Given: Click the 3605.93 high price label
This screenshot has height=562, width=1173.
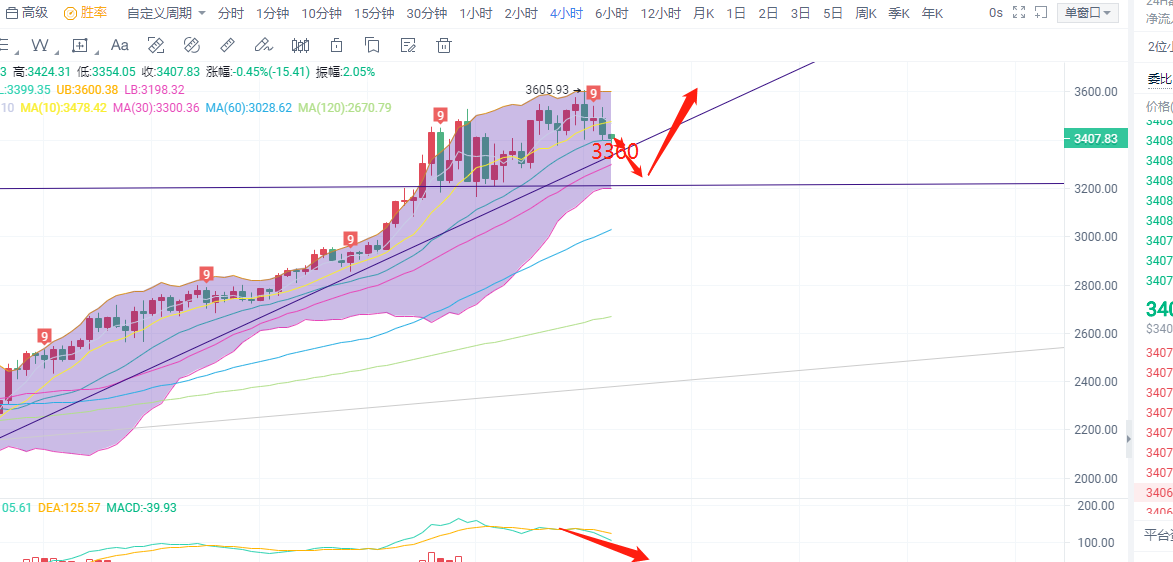Looking at the screenshot, I should 550,90.
